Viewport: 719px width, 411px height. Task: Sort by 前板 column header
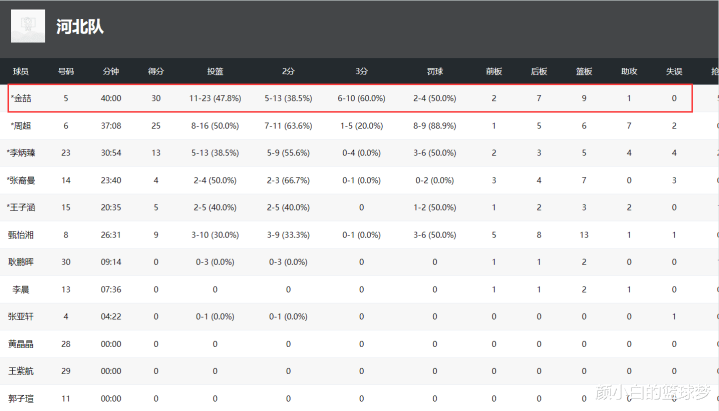point(494,72)
